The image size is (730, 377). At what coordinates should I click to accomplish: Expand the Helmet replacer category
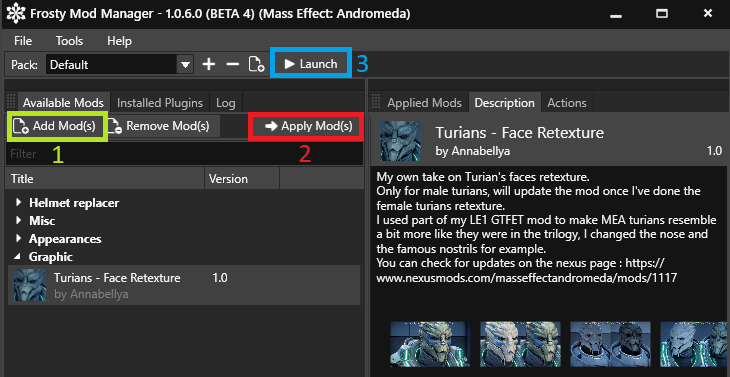(x=19, y=202)
